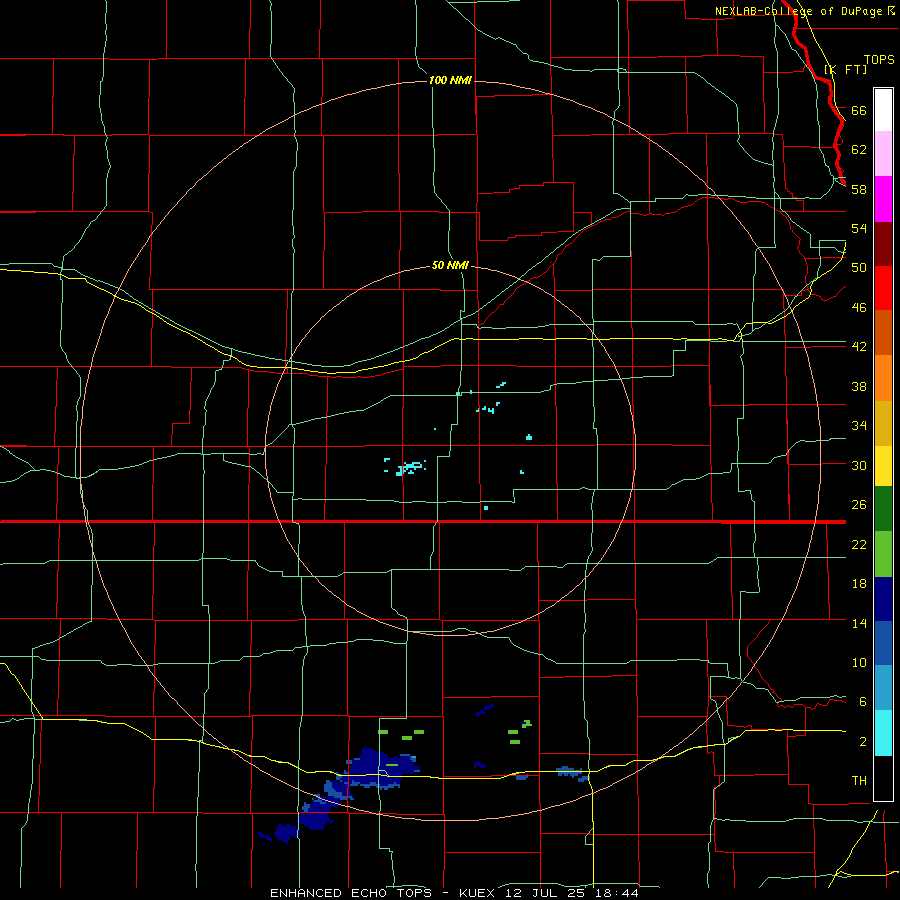Viewport: 900px width, 900px height.
Task: Click the dark red swatch between 54 and 50
Action: click(x=883, y=244)
